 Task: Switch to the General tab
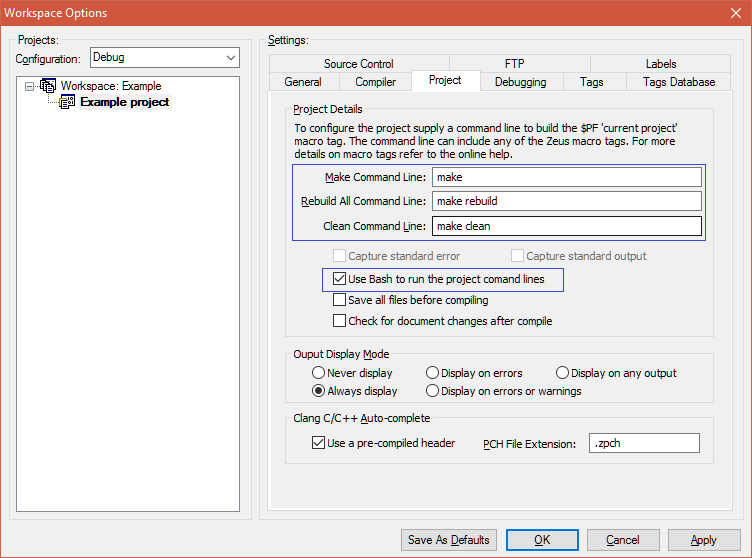tap(303, 82)
